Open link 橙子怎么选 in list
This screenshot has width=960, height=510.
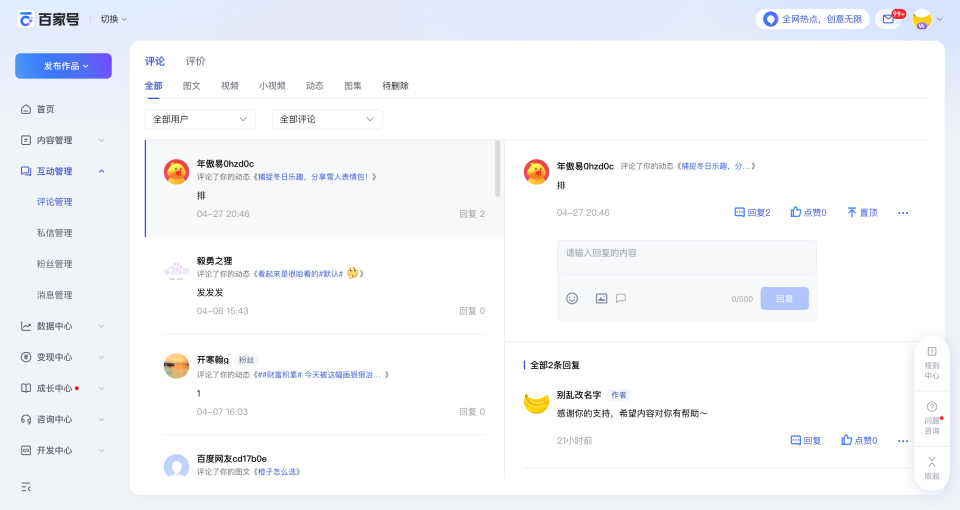[x=277, y=472]
